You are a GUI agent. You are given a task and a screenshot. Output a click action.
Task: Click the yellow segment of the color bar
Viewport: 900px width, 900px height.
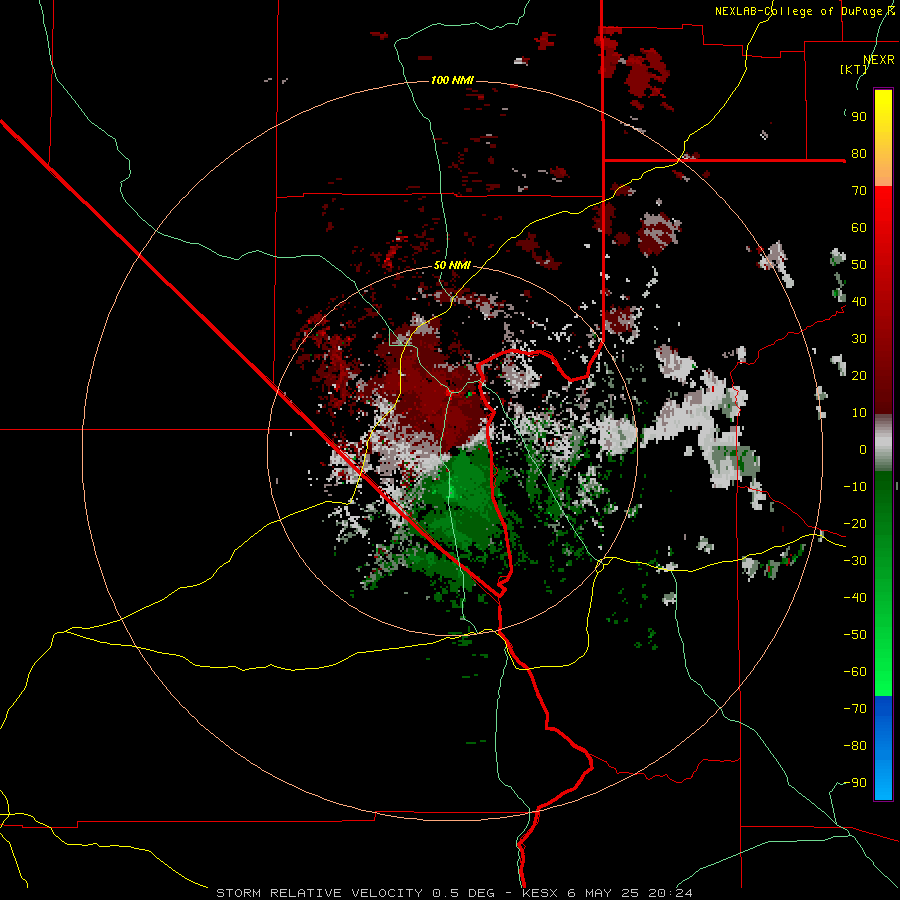click(883, 138)
